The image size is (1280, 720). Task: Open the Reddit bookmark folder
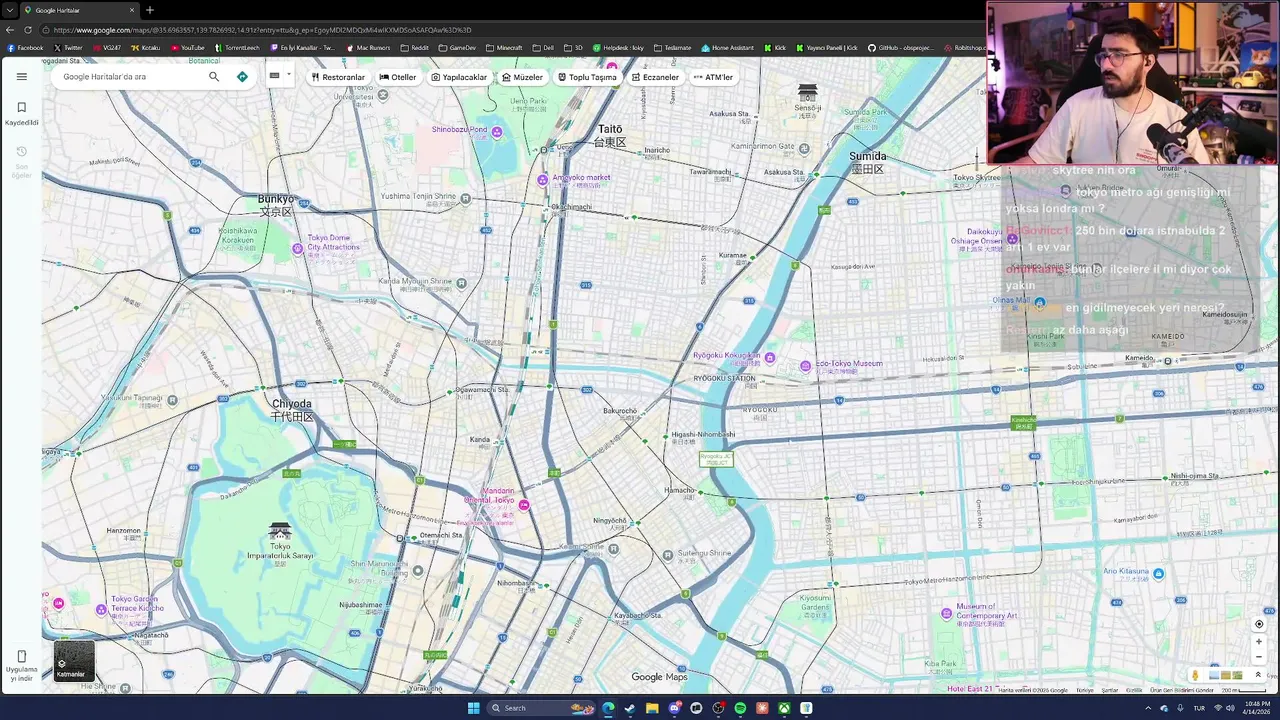414,48
